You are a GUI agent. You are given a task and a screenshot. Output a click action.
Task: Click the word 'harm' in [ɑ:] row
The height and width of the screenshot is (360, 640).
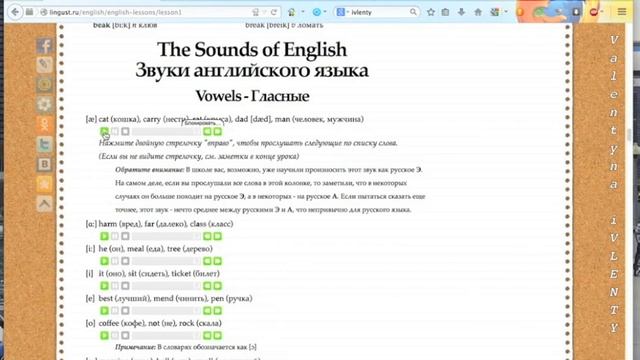pyautogui.click(x=107, y=224)
